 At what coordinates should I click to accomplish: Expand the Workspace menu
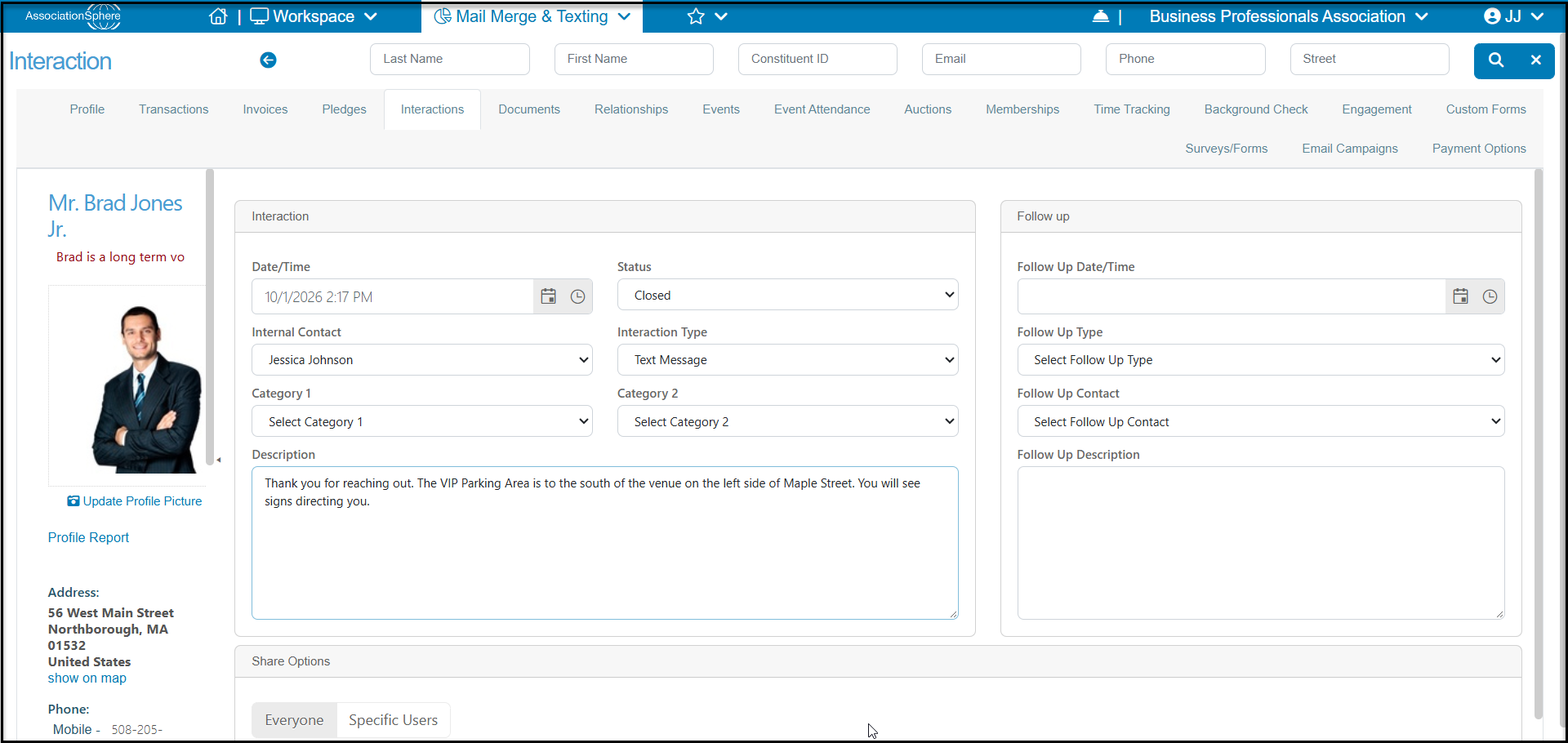pos(314,16)
